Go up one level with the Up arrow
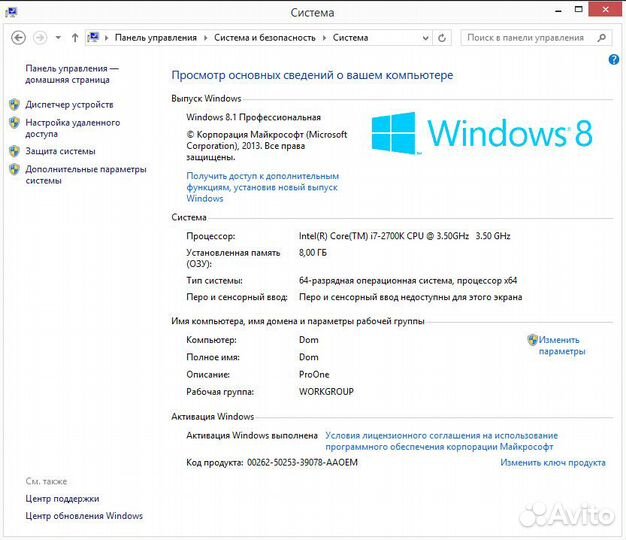 coord(75,38)
